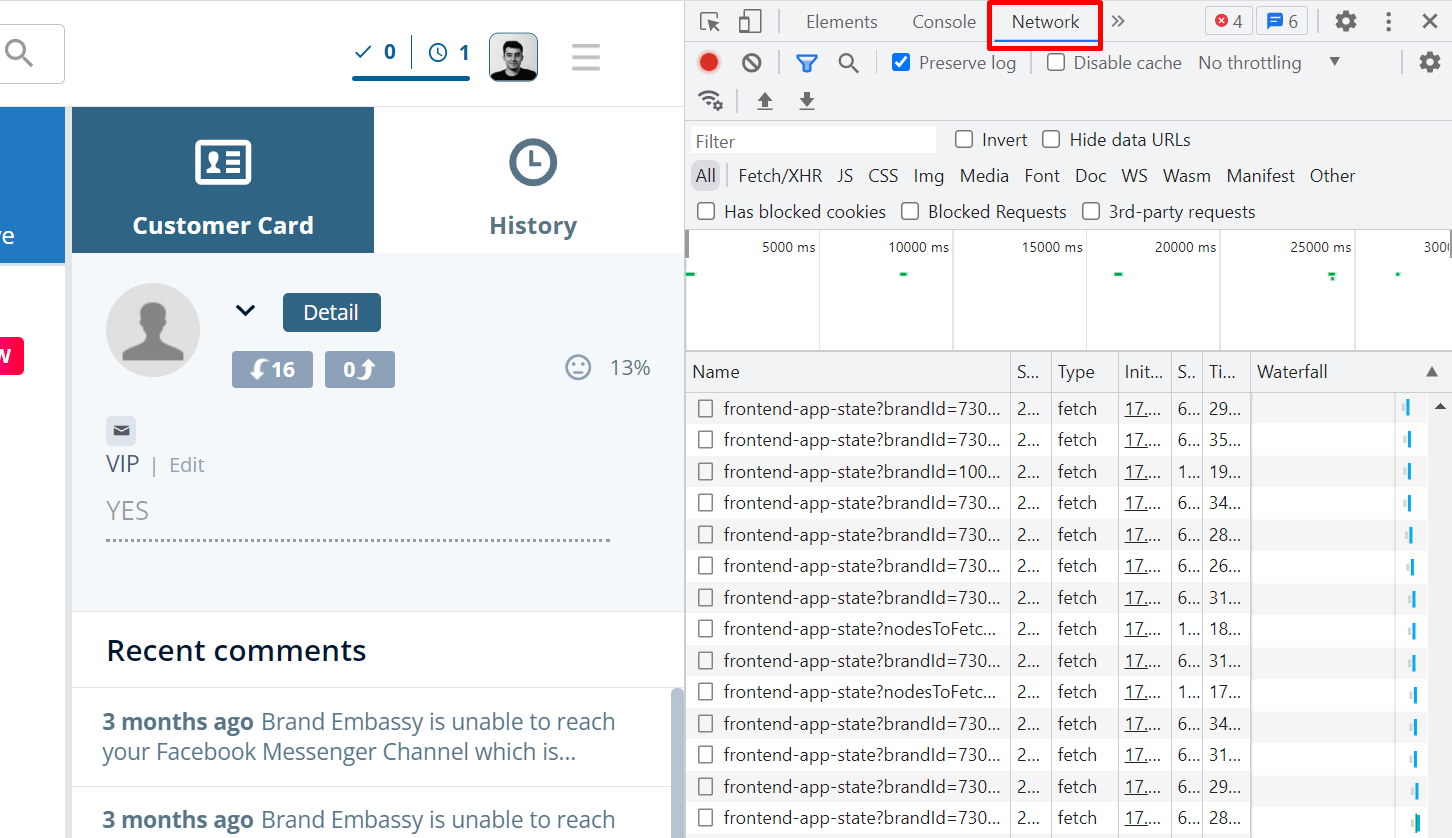The height and width of the screenshot is (838, 1452).
Task: Click the export HAR download icon
Action: click(806, 100)
